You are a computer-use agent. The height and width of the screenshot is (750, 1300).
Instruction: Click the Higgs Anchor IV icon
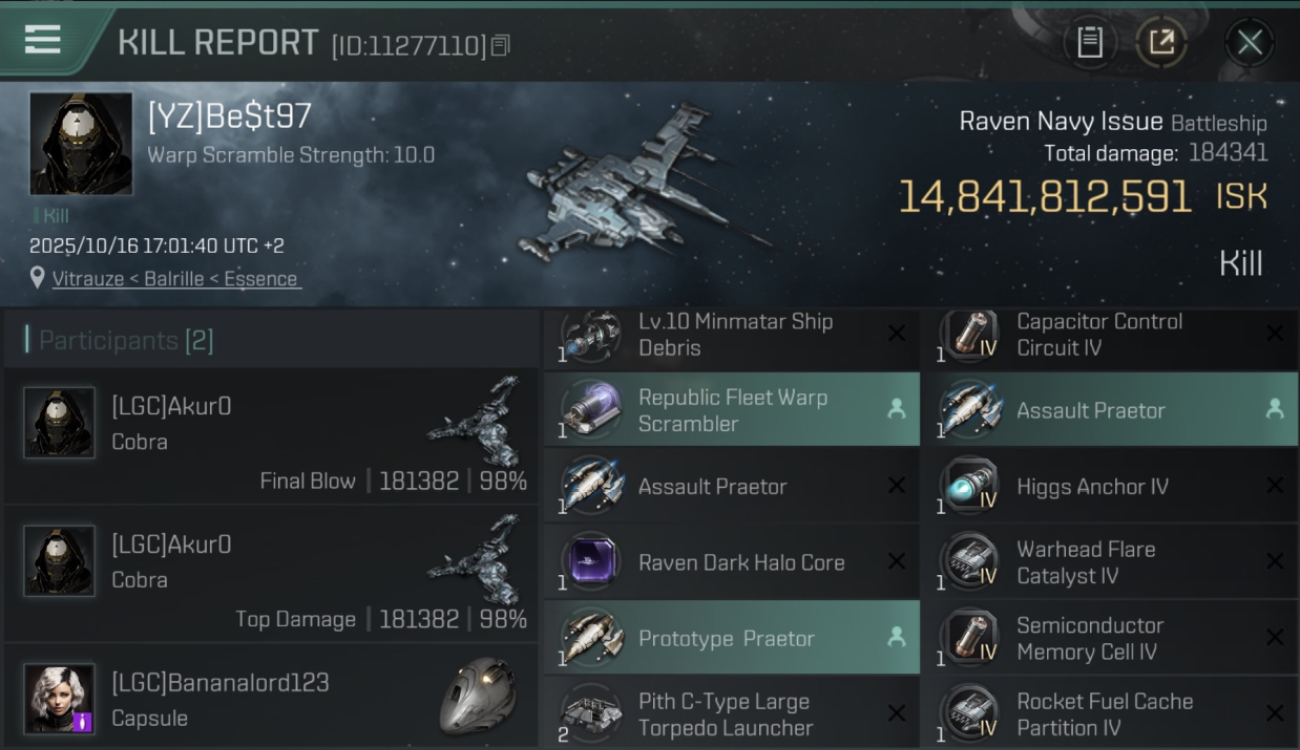point(968,487)
